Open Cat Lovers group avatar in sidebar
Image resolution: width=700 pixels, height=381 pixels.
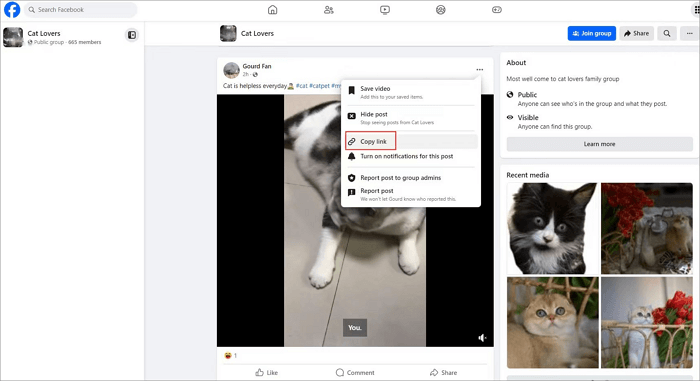coord(13,37)
